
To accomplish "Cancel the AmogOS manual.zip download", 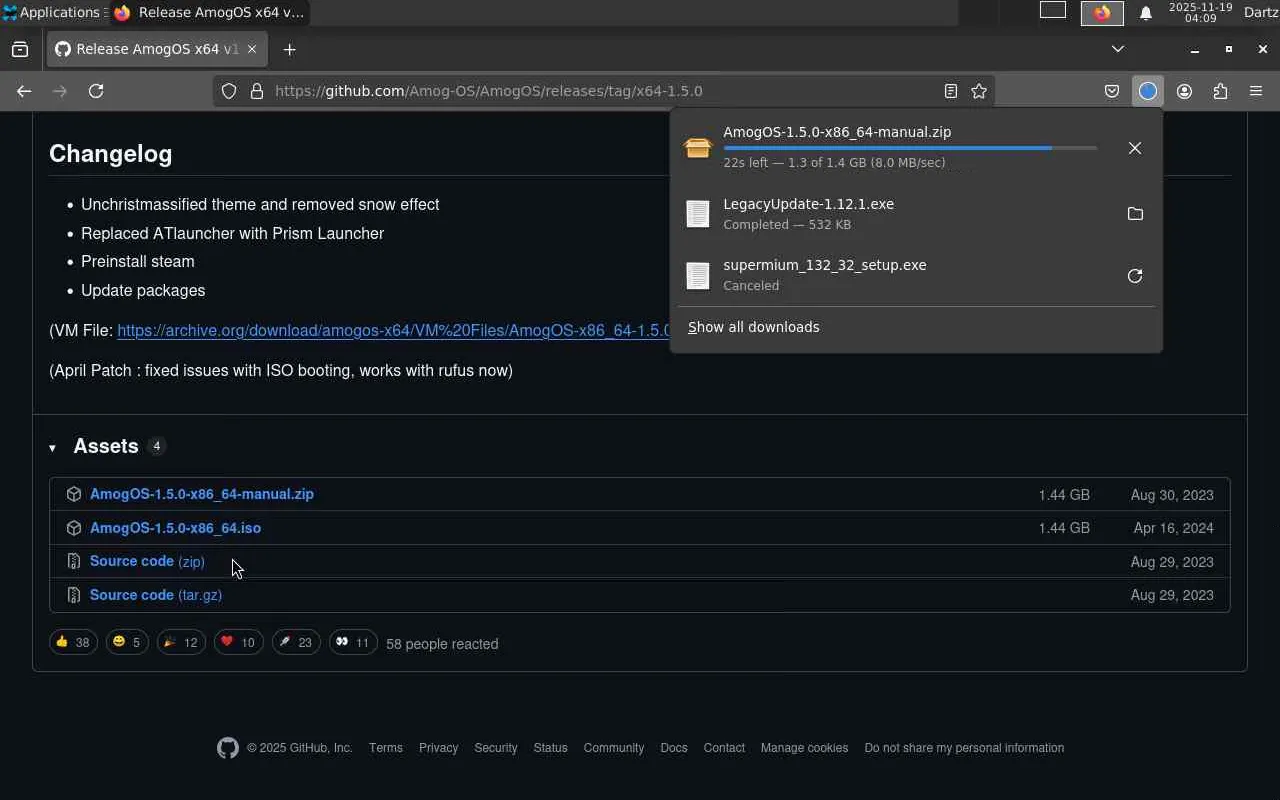I will [x=1134, y=148].
